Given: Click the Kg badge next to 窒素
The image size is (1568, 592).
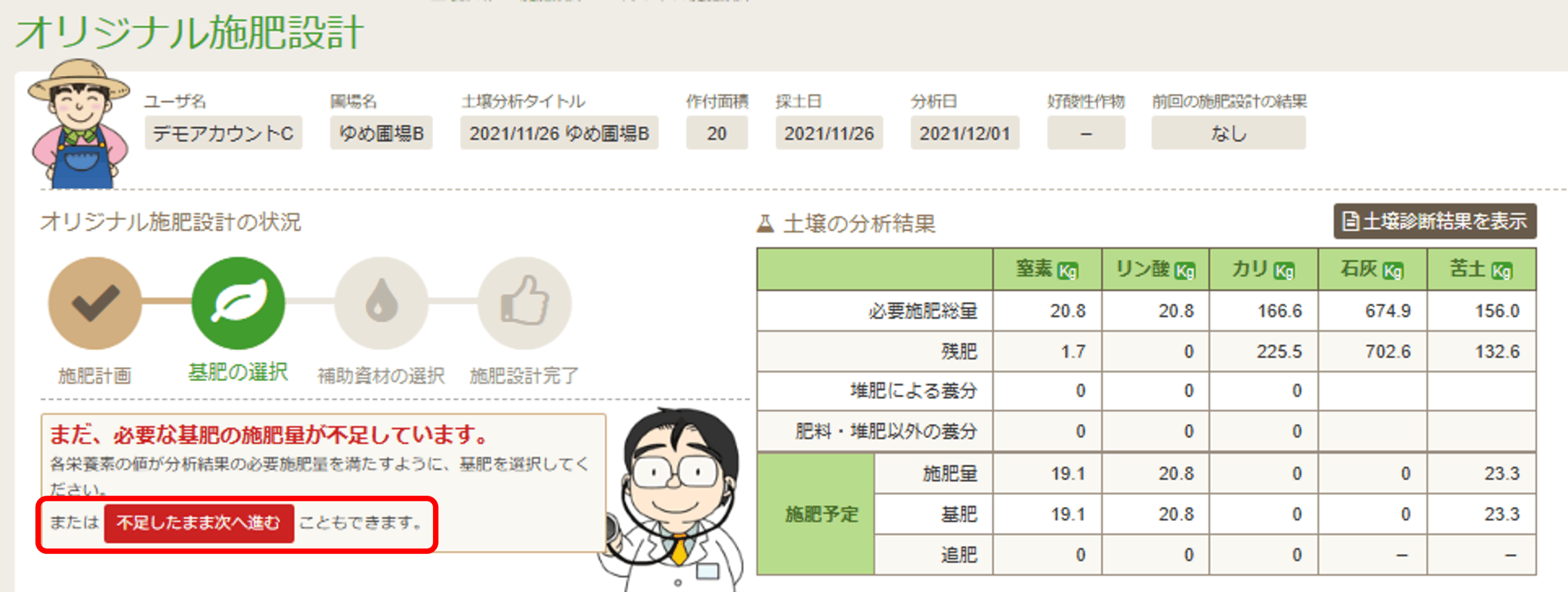Looking at the screenshot, I should point(1068,271).
